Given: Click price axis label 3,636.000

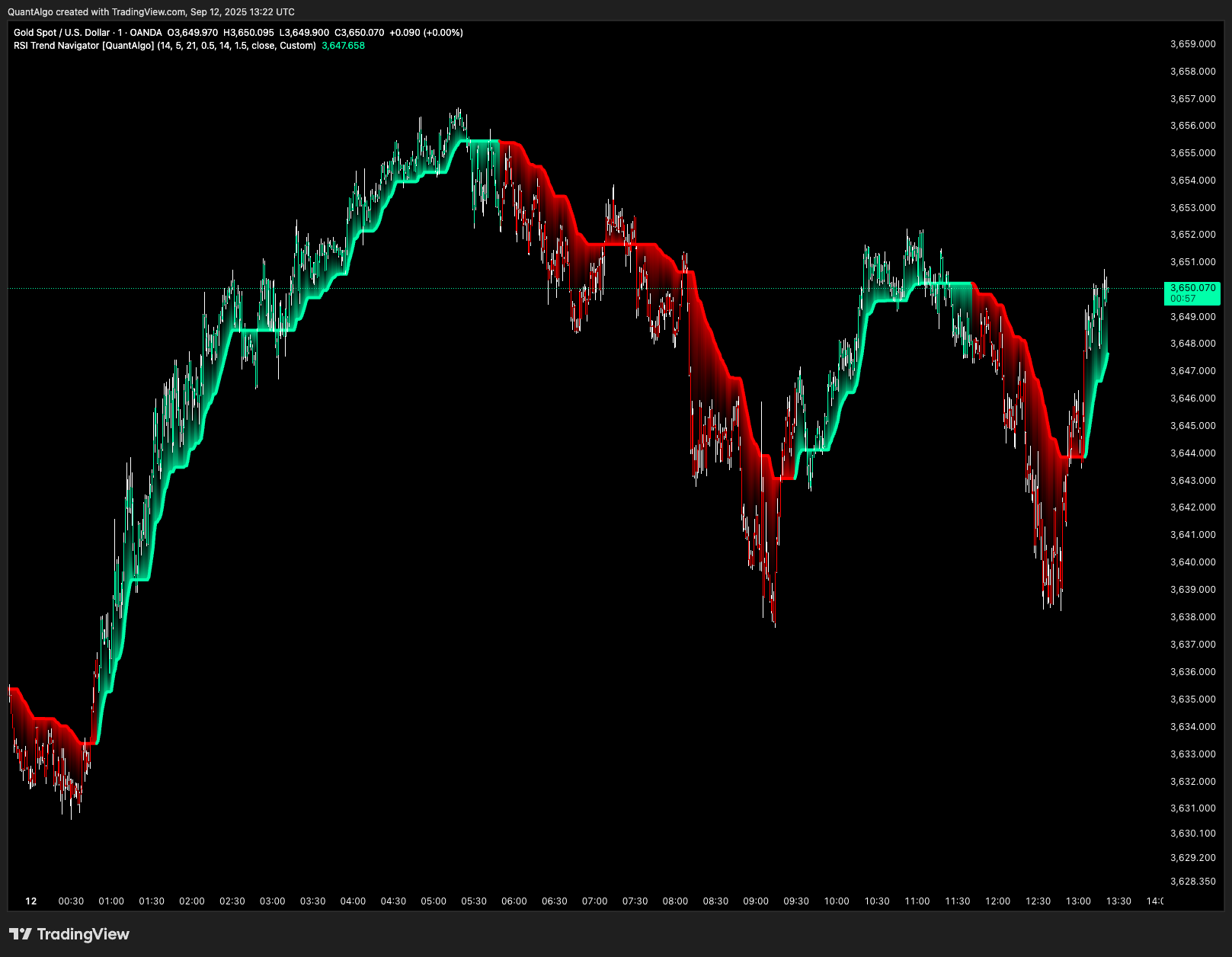Looking at the screenshot, I should click(1193, 672).
